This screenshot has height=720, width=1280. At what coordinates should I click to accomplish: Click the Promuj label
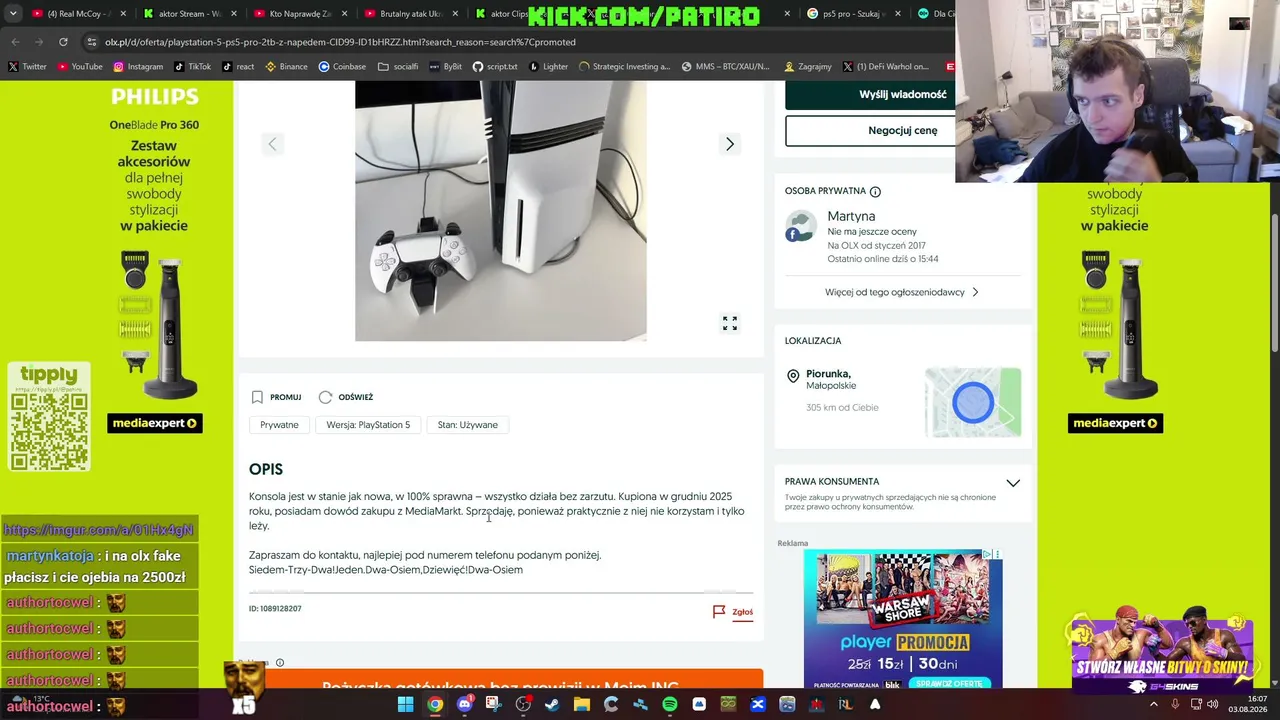tap(285, 397)
